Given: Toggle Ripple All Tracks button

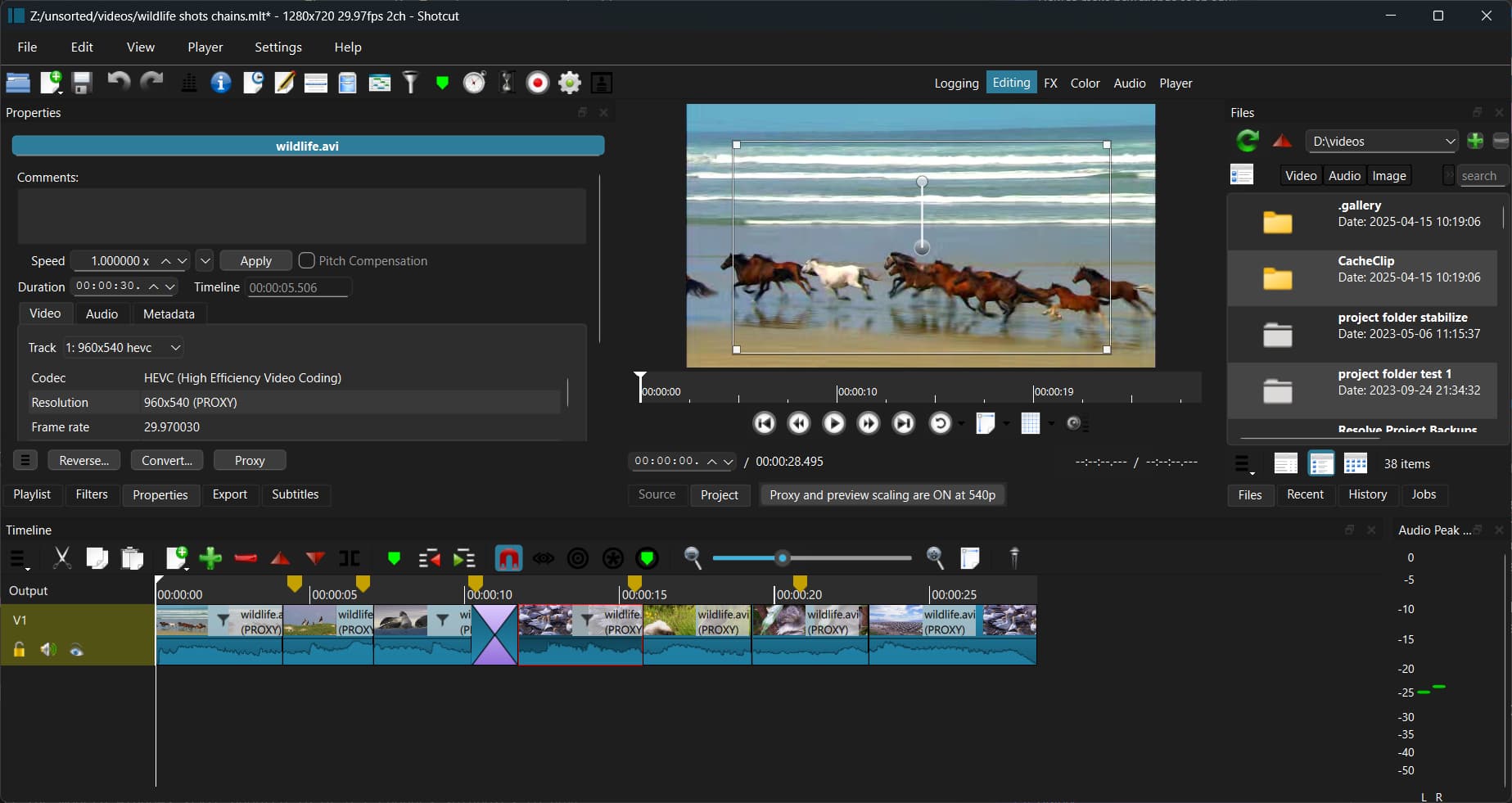Looking at the screenshot, I should 613,558.
